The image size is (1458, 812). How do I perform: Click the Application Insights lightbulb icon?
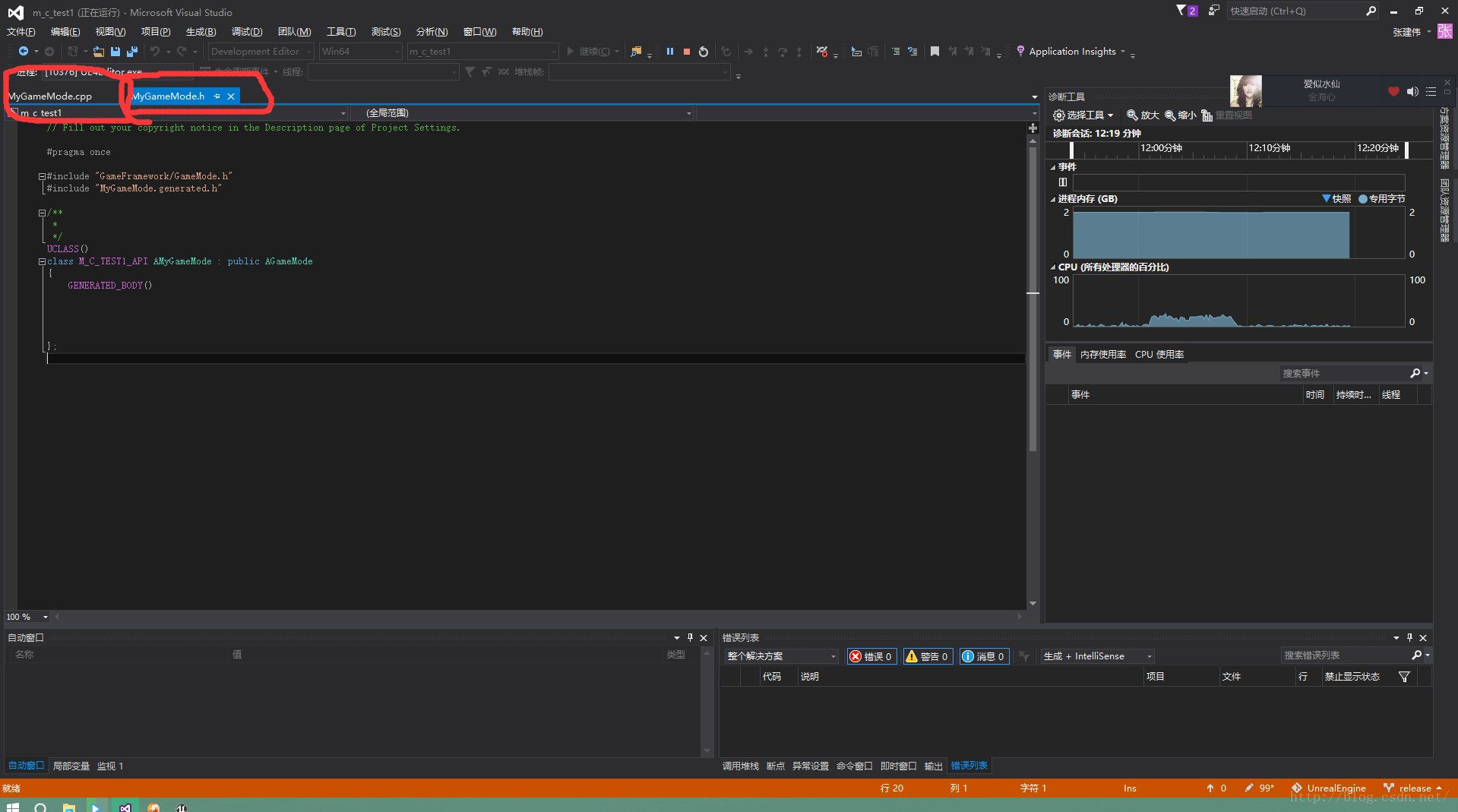click(1020, 51)
